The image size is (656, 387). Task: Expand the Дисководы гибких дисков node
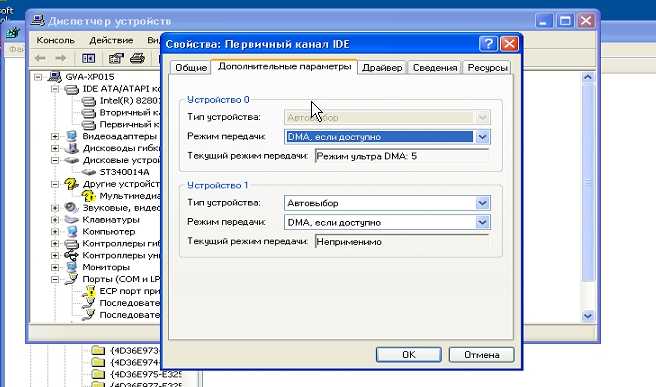click(55, 148)
